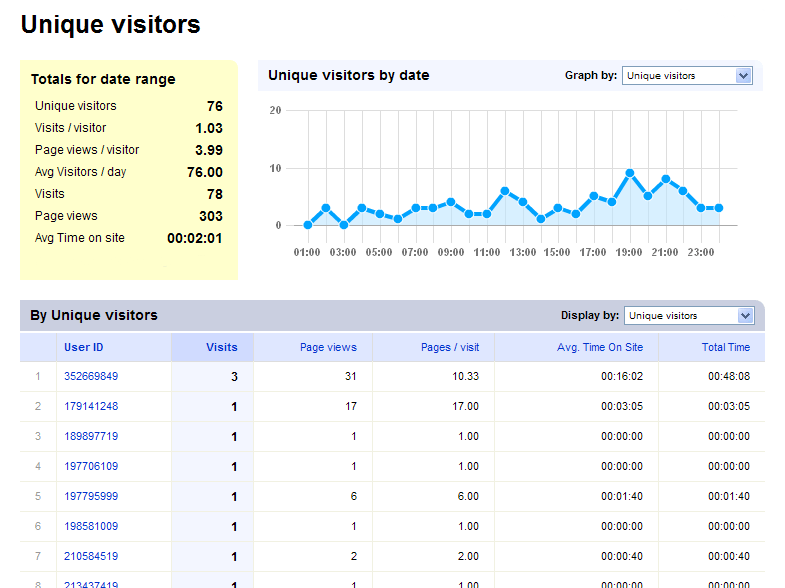Click row number 1 in the table
Screen dimensions: 785x588
pyautogui.click(x=38, y=377)
